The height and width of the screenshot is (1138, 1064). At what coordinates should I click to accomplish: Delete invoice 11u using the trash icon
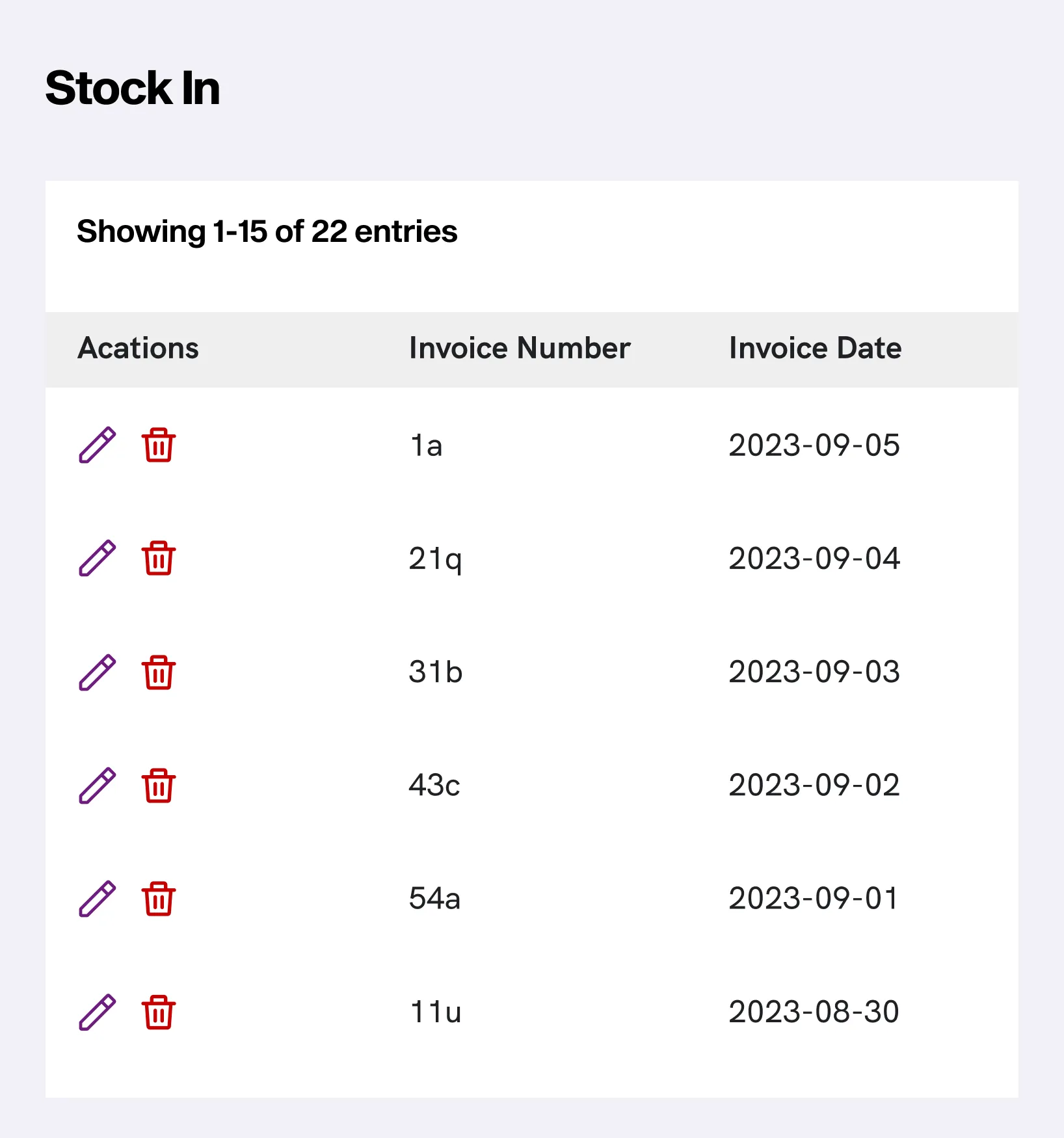(x=159, y=1012)
